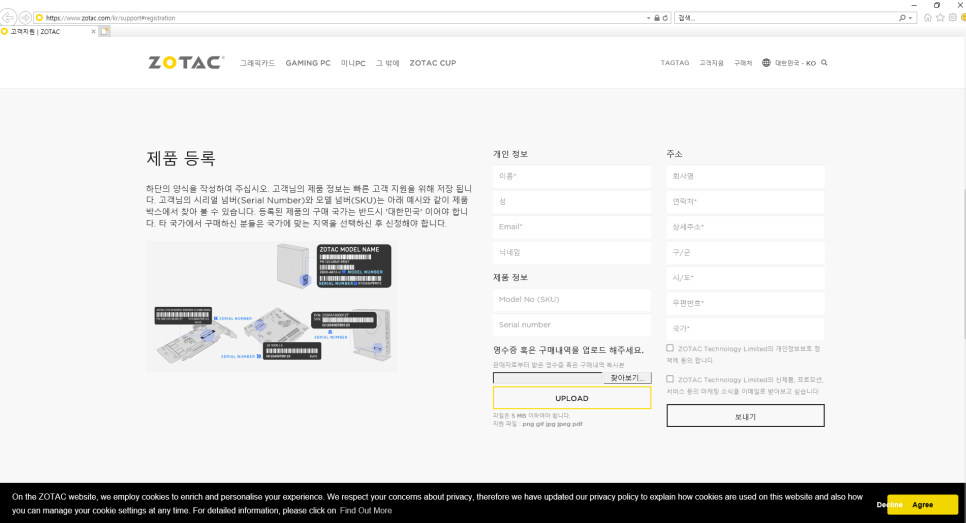Select the 대한민국 - KO region selector

(x=795, y=63)
